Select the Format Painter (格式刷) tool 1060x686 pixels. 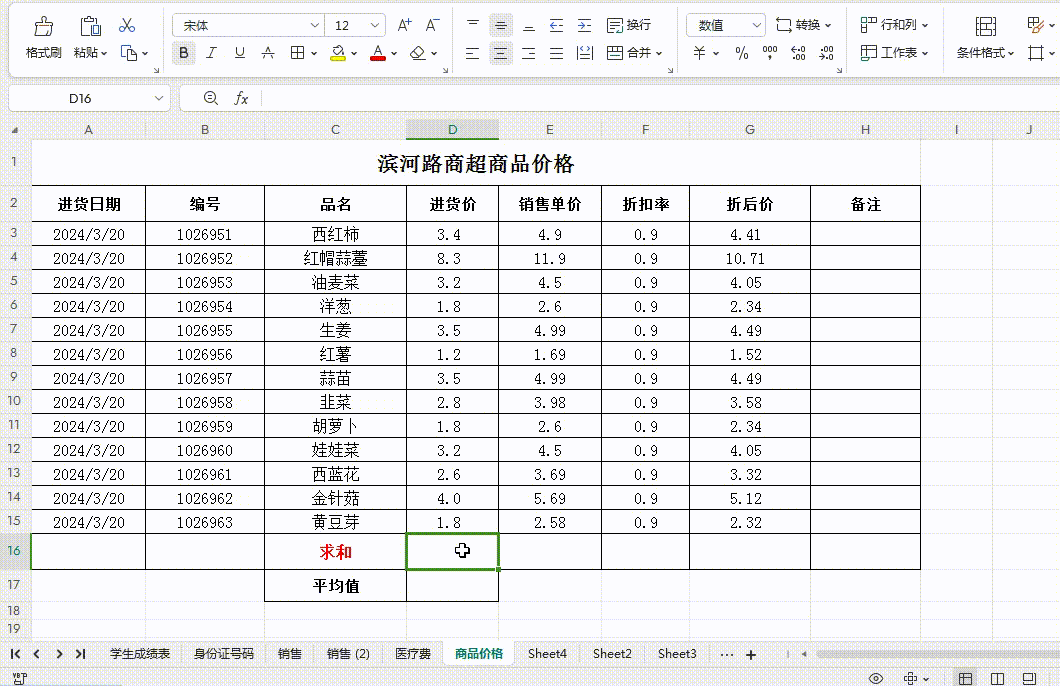44,37
